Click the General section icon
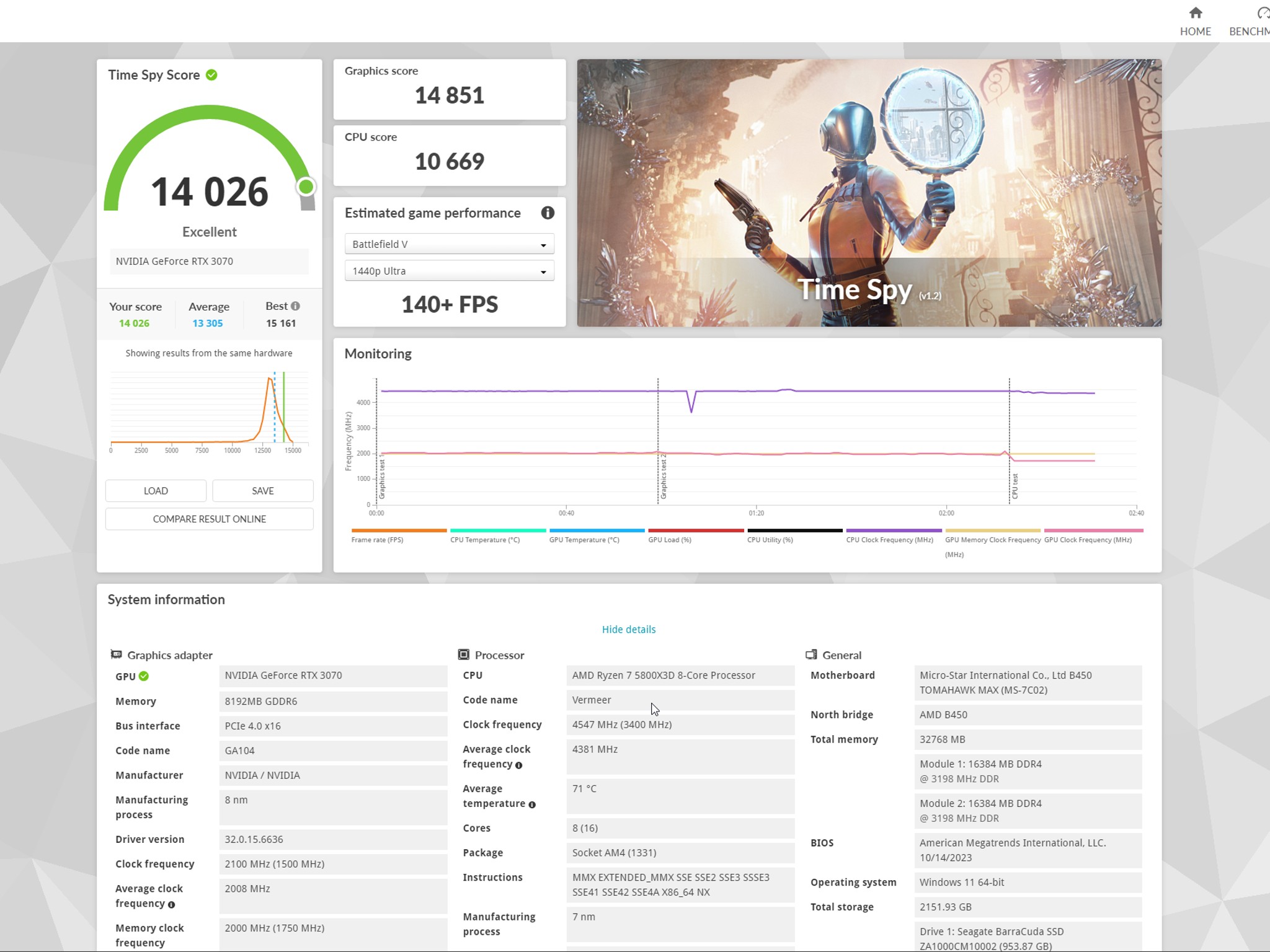Image resolution: width=1270 pixels, height=952 pixels. (x=811, y=654)
